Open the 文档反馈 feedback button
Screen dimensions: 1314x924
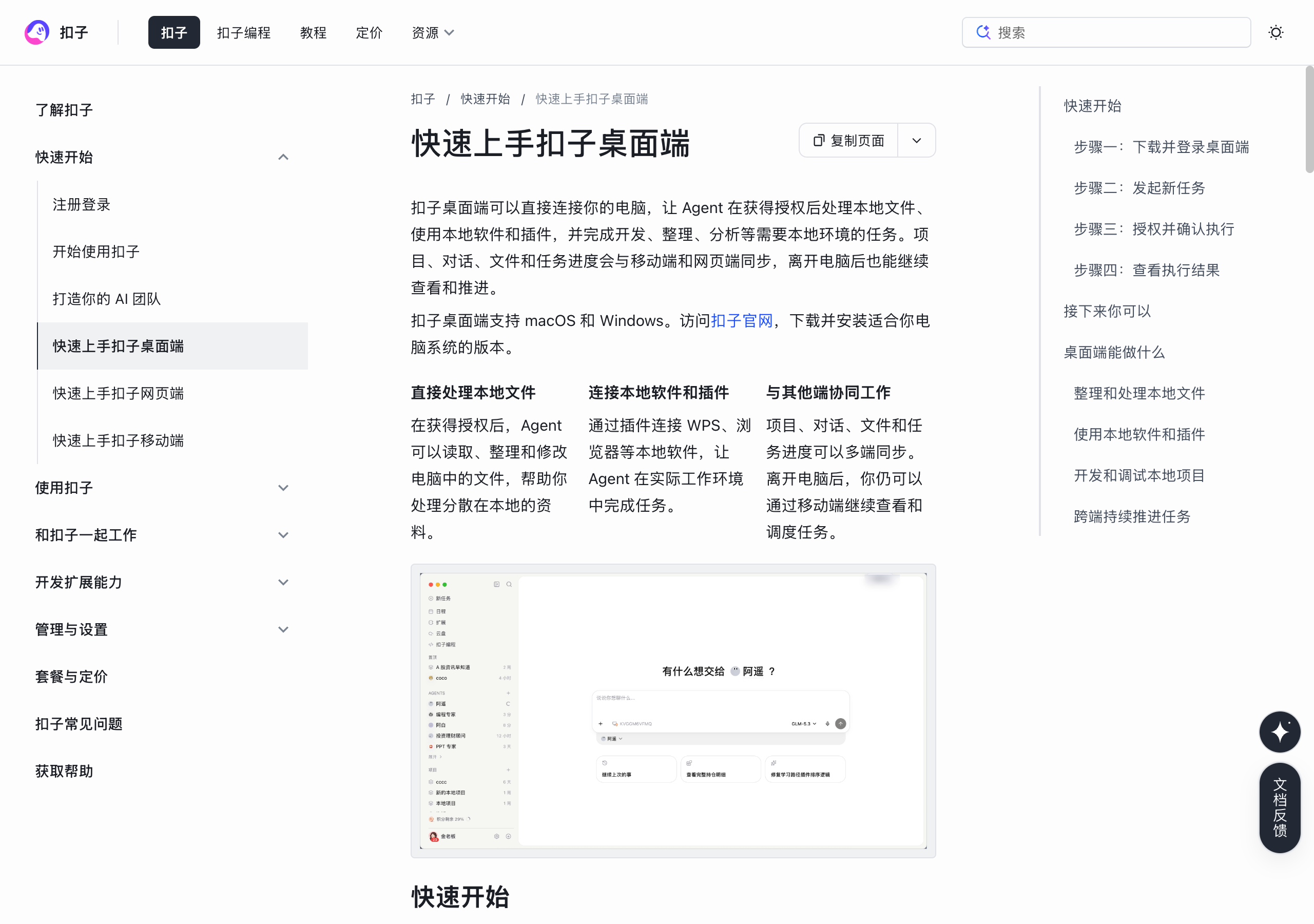tap(1280, 807)
